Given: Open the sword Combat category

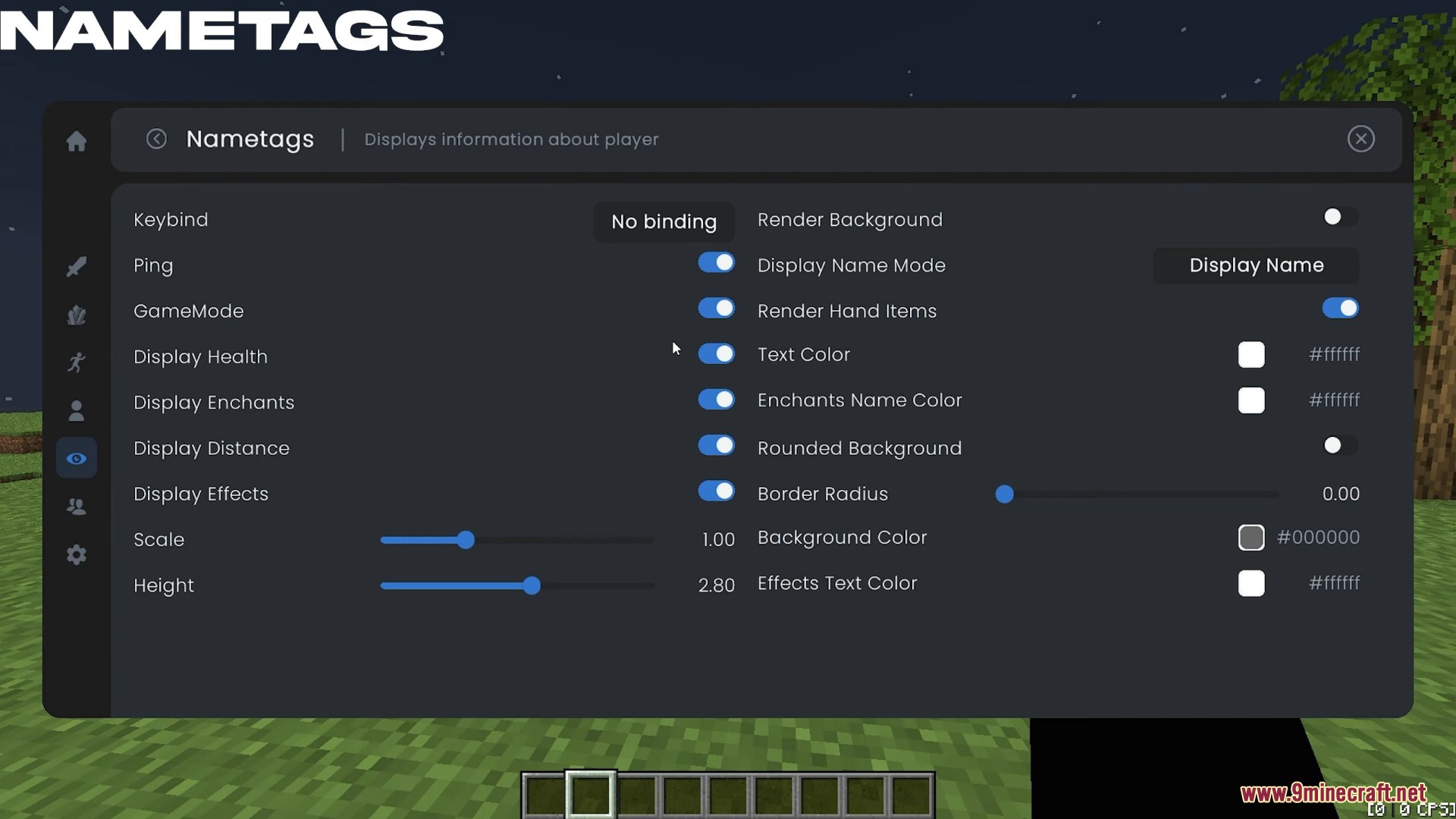Looking at the screenshot, I should click(77, 266).
